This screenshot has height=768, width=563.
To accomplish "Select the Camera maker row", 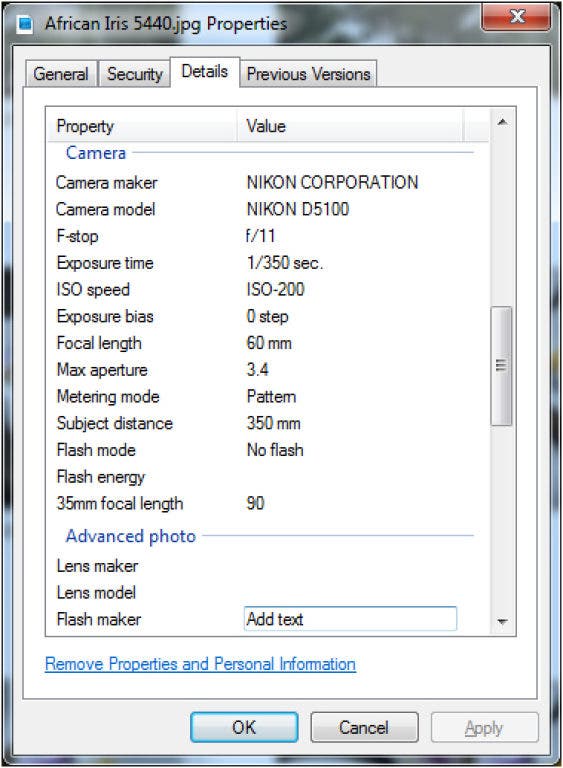I will click(267, 183).
